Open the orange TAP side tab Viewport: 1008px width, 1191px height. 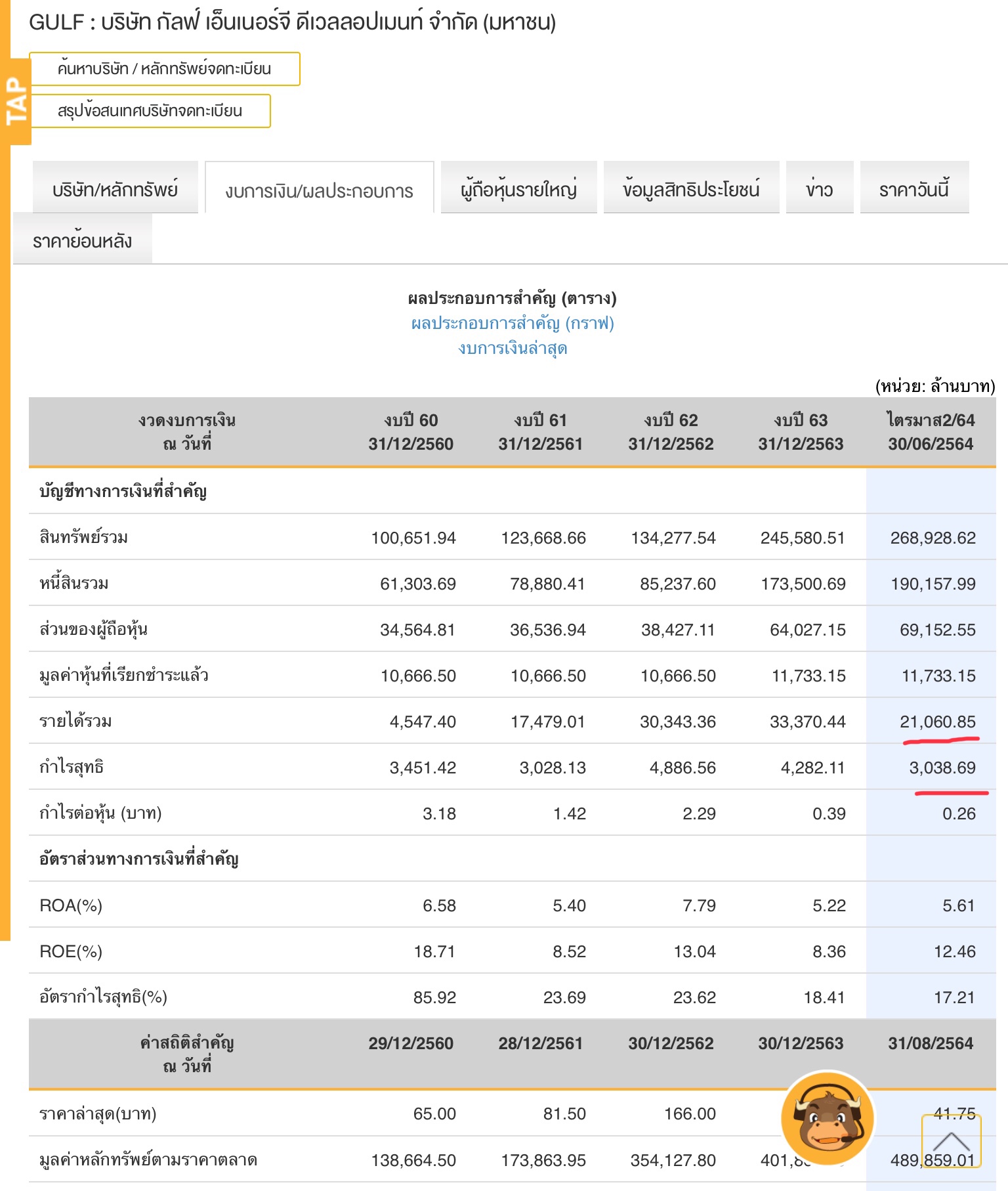pos(16,102)
